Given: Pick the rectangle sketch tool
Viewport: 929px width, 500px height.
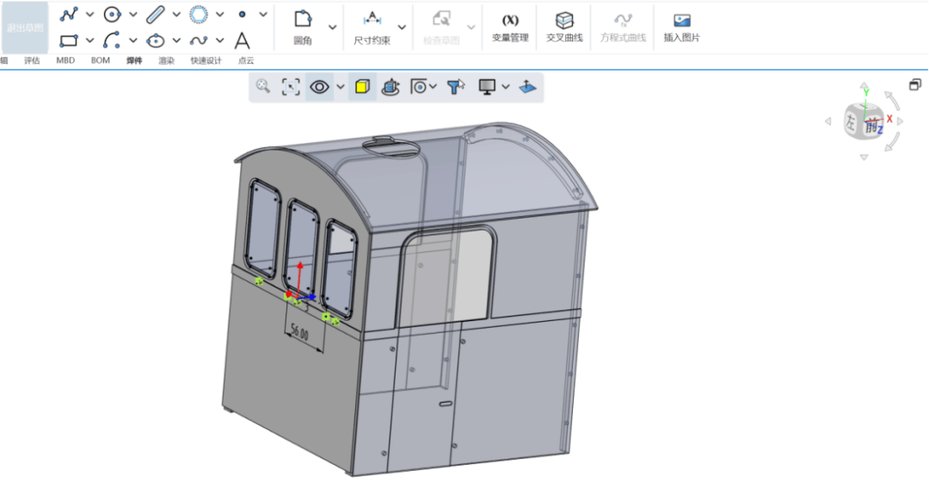Looking at the screenshot, I should point(68,41).
